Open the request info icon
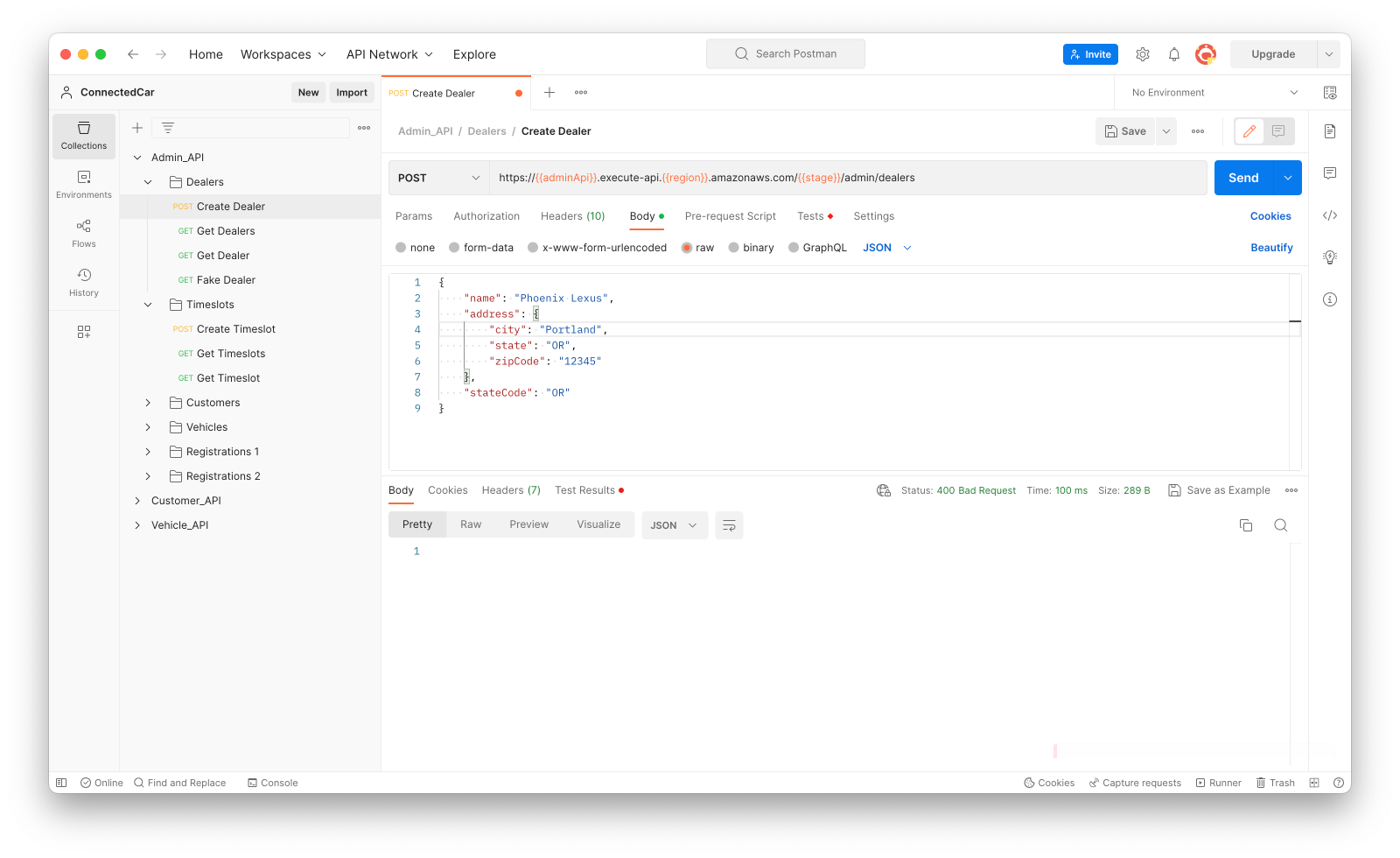 1330,299
